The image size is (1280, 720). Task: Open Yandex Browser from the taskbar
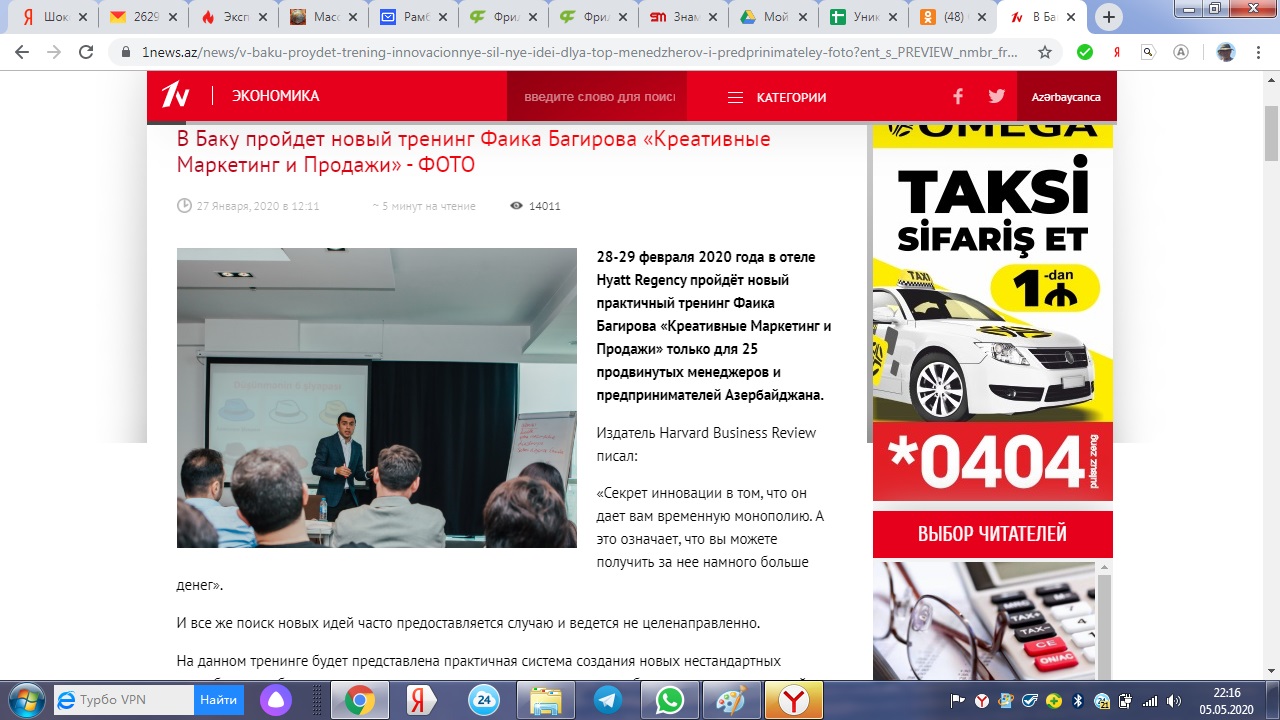coord(794,700)
